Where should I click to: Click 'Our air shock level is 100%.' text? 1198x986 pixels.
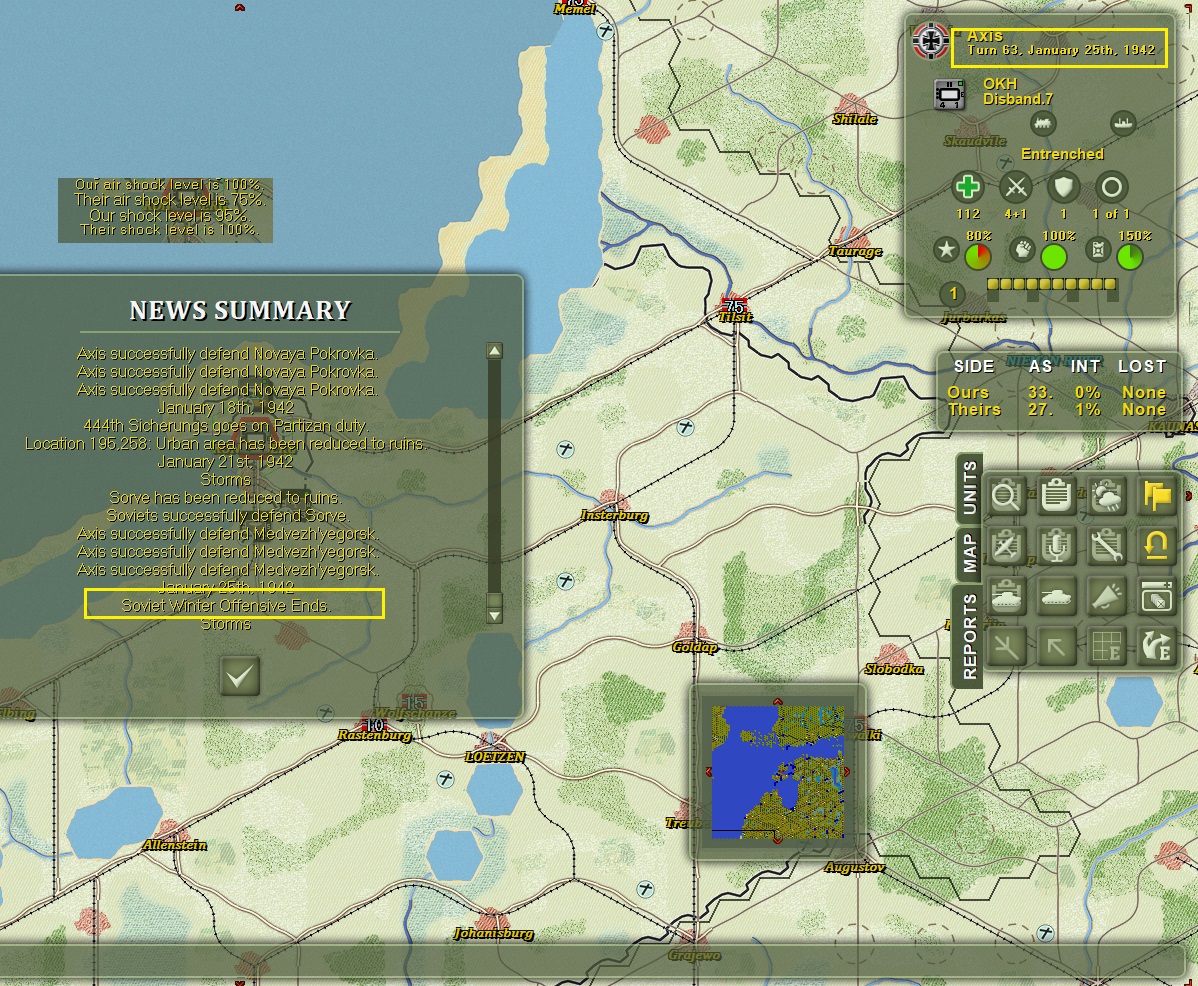point(167,184)
